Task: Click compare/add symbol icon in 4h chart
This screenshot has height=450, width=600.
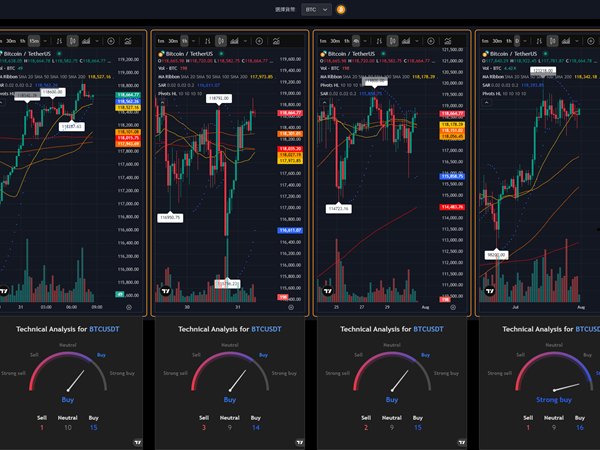Action: pyautogui.click(x=430, y=41)
